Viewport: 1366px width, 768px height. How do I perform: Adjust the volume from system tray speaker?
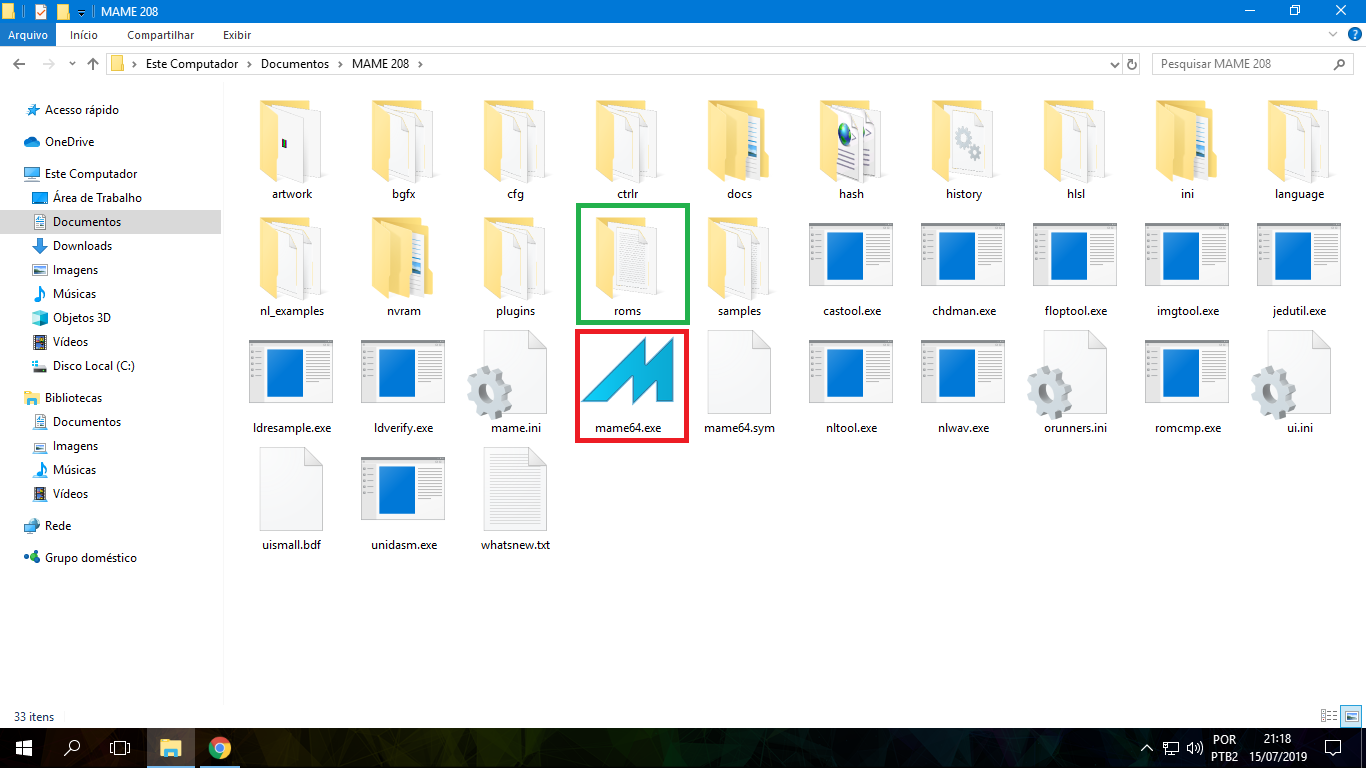(1196, 748)
